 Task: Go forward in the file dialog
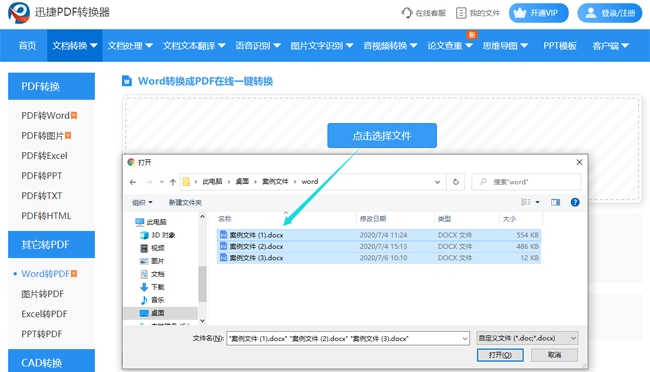click(x=149, y=182)
